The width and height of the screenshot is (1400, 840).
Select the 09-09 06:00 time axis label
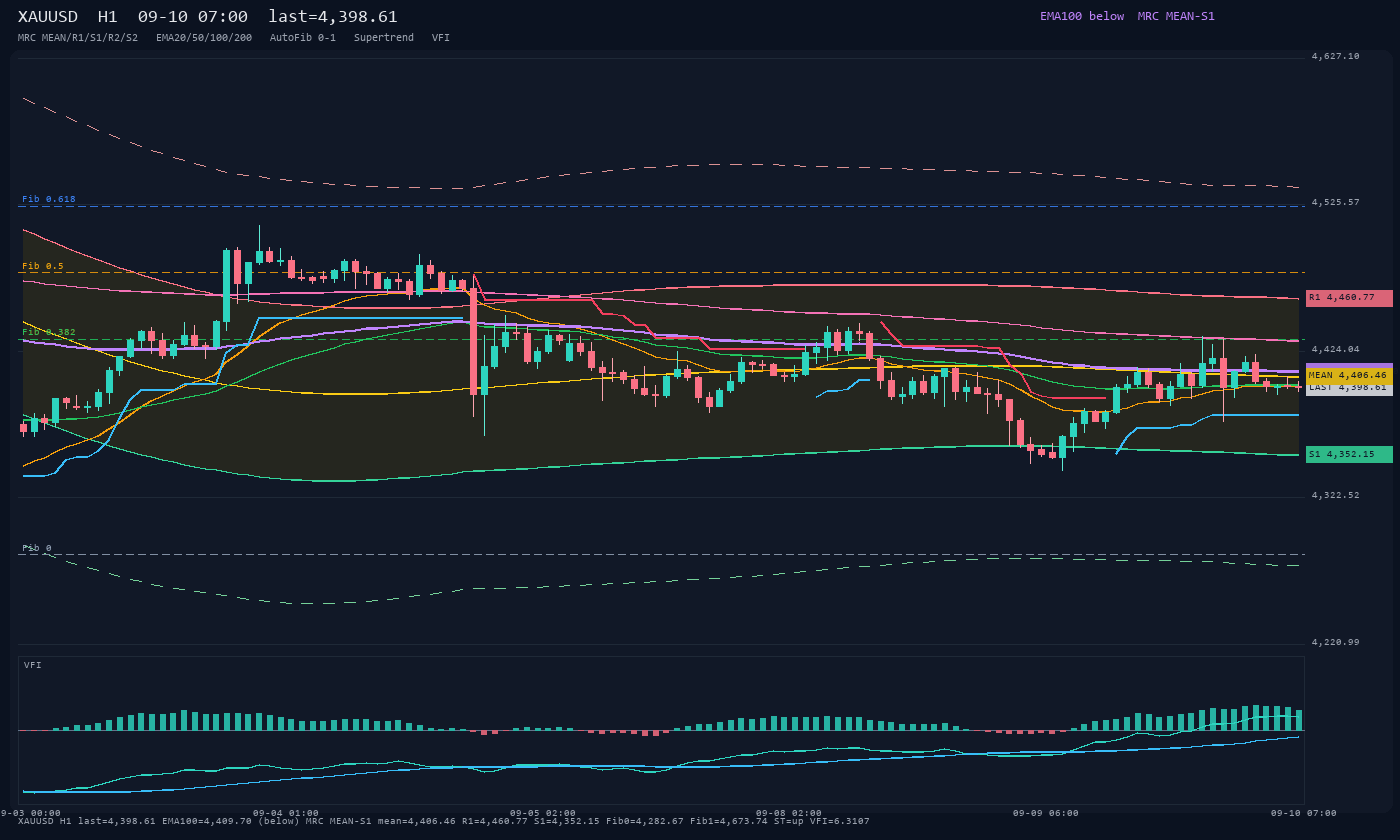(1046, 813)
